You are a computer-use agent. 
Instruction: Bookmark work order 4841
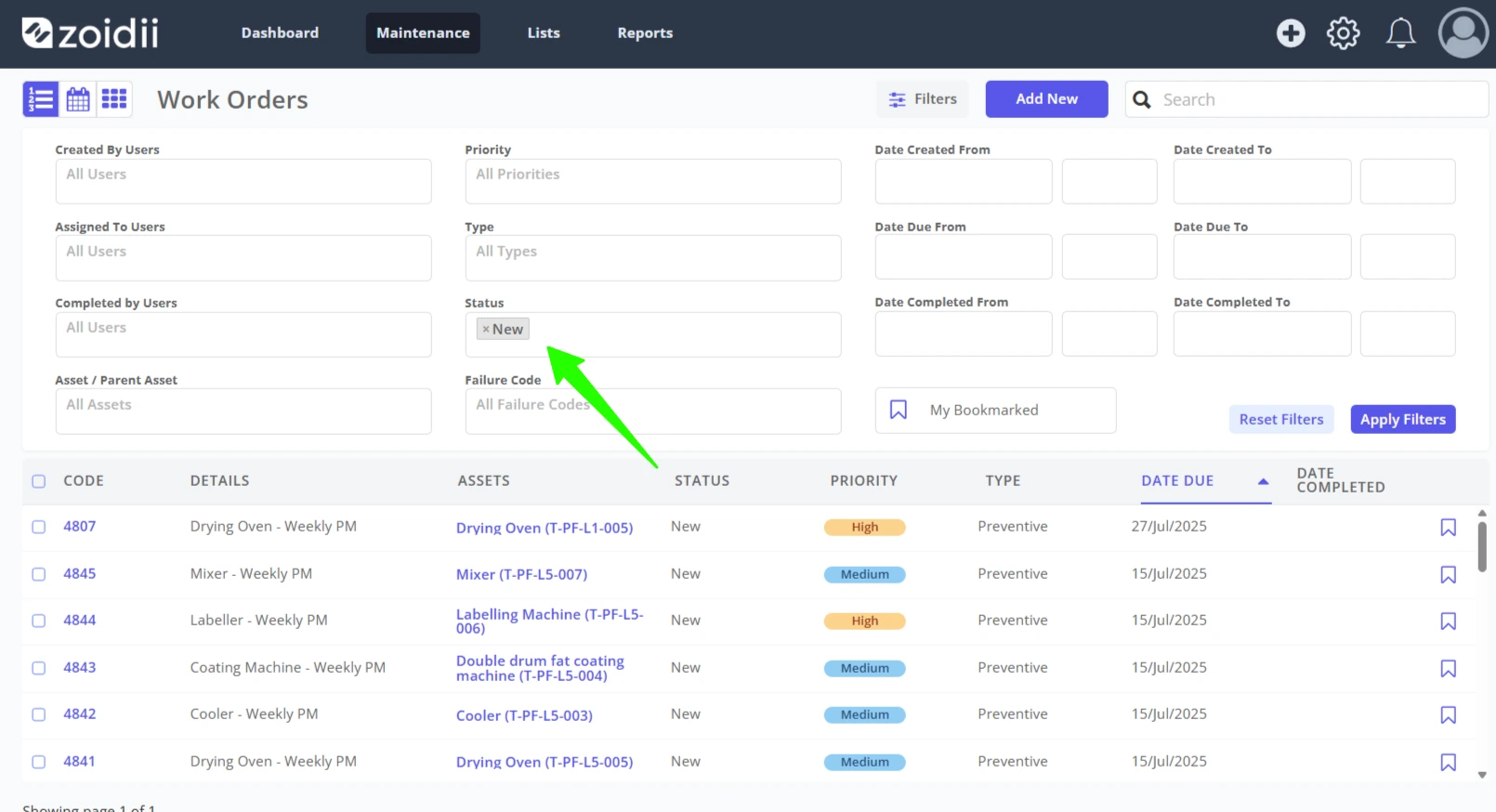(1448, 763)
